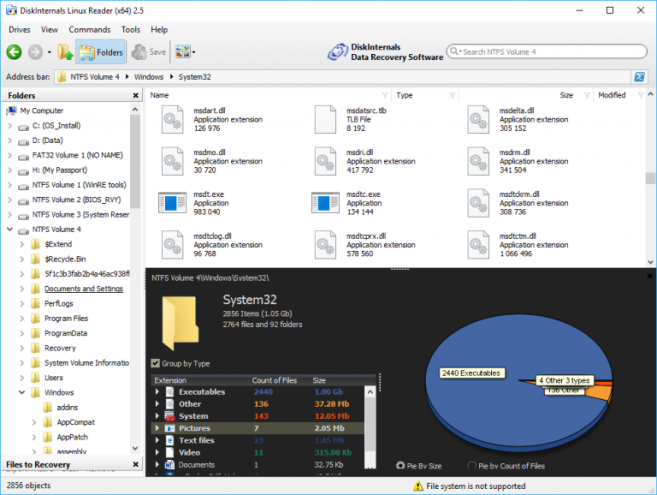Expand the Pictures extension group
The image size is (657, 495).
pyautogui.click(x=157, y=428)
